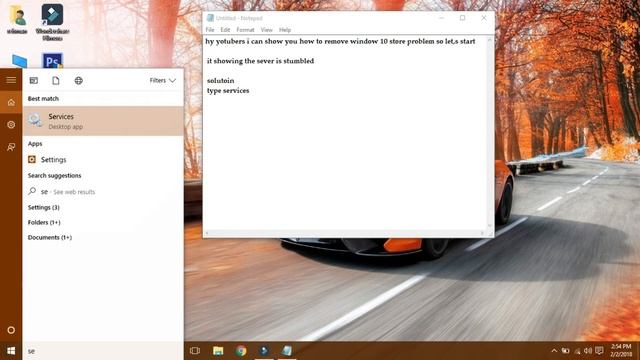
Task: Open the Action Center notification icon
Action: pos(599,351)
